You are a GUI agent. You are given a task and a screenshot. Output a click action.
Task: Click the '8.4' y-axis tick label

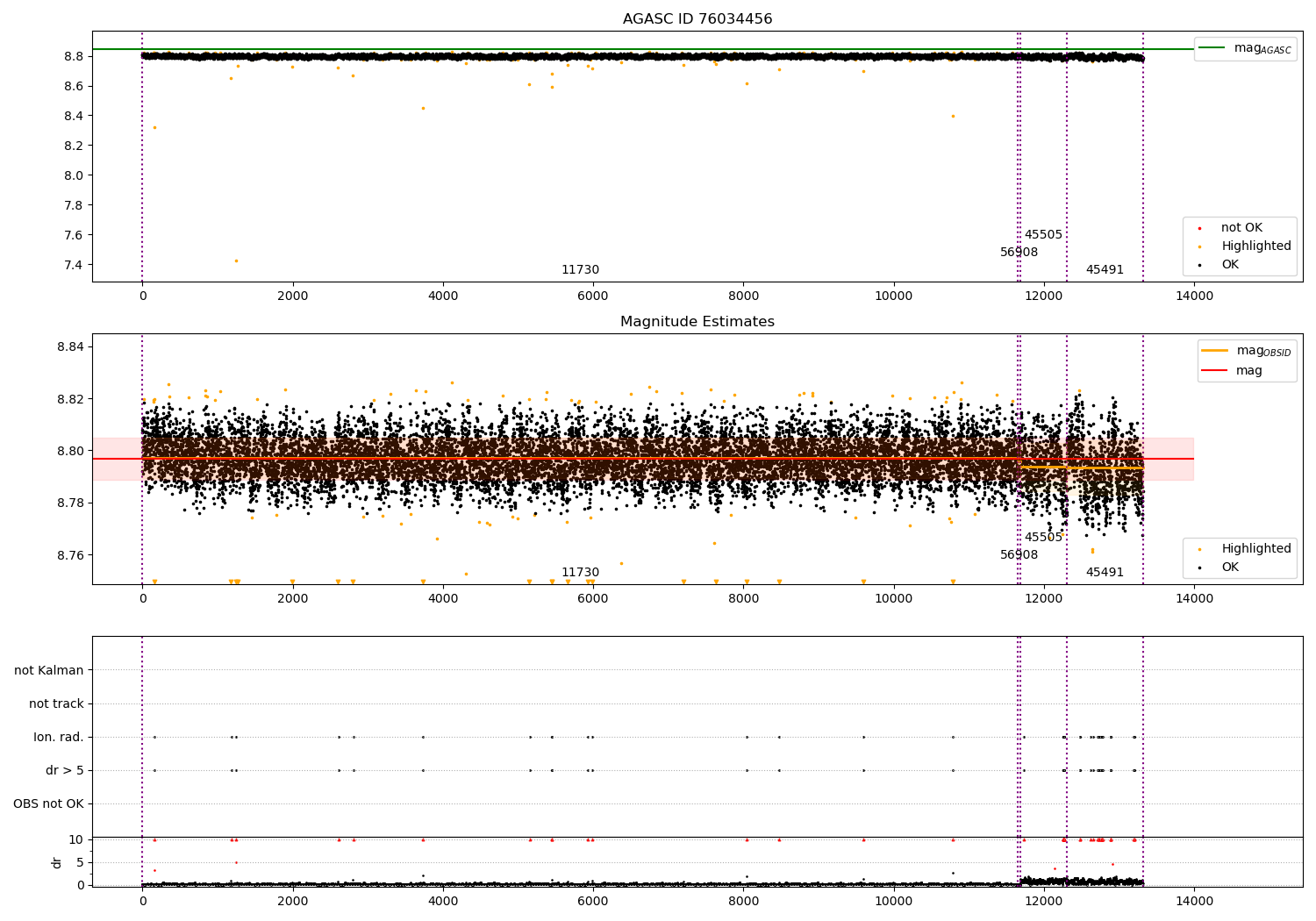[74, 116]
